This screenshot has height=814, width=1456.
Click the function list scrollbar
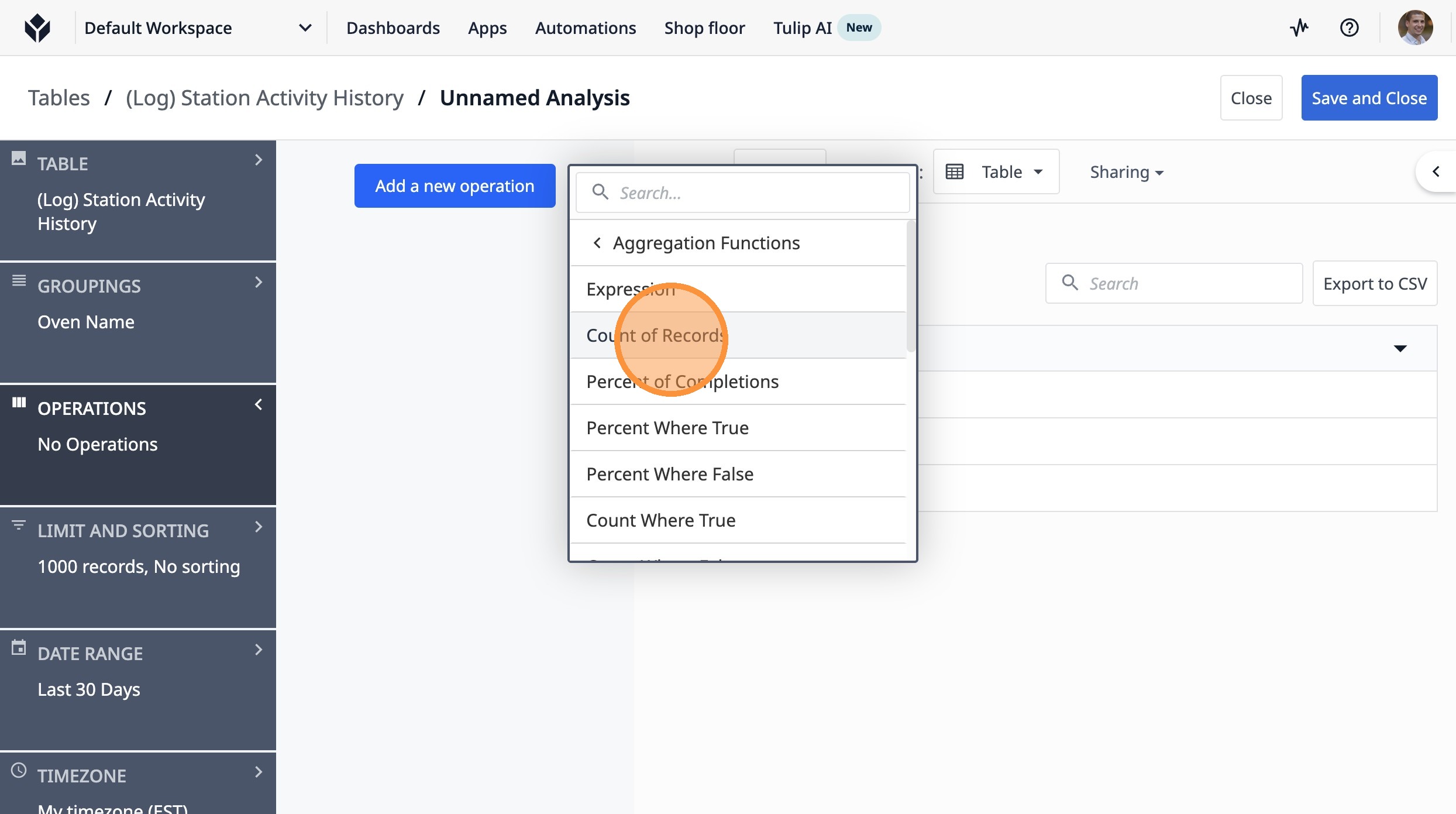click(911, 287)
